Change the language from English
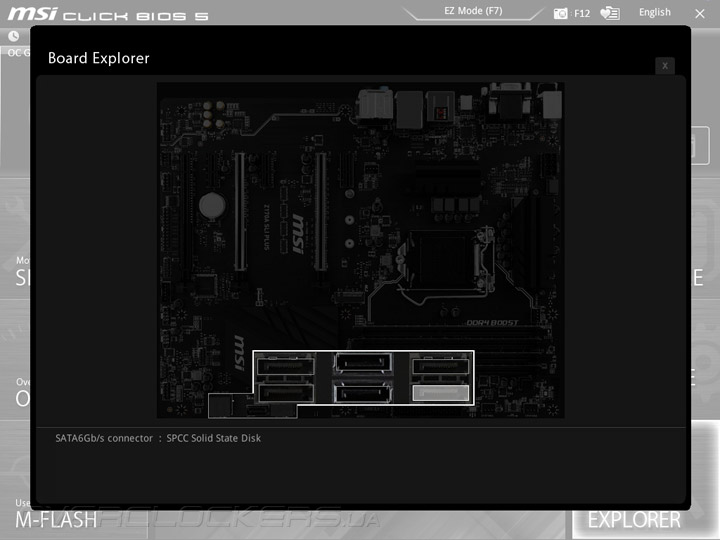The image size is (720, 540). 654,12
